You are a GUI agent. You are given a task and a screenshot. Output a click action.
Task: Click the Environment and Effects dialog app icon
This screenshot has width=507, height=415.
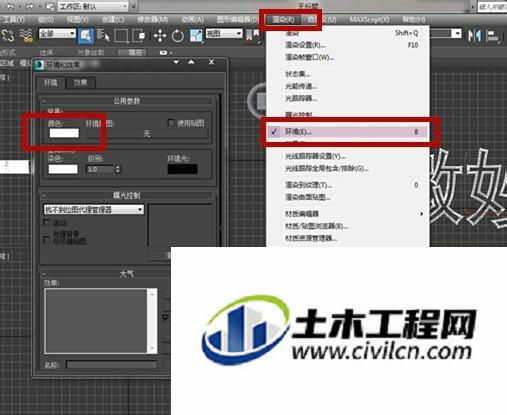pos(40,64)
